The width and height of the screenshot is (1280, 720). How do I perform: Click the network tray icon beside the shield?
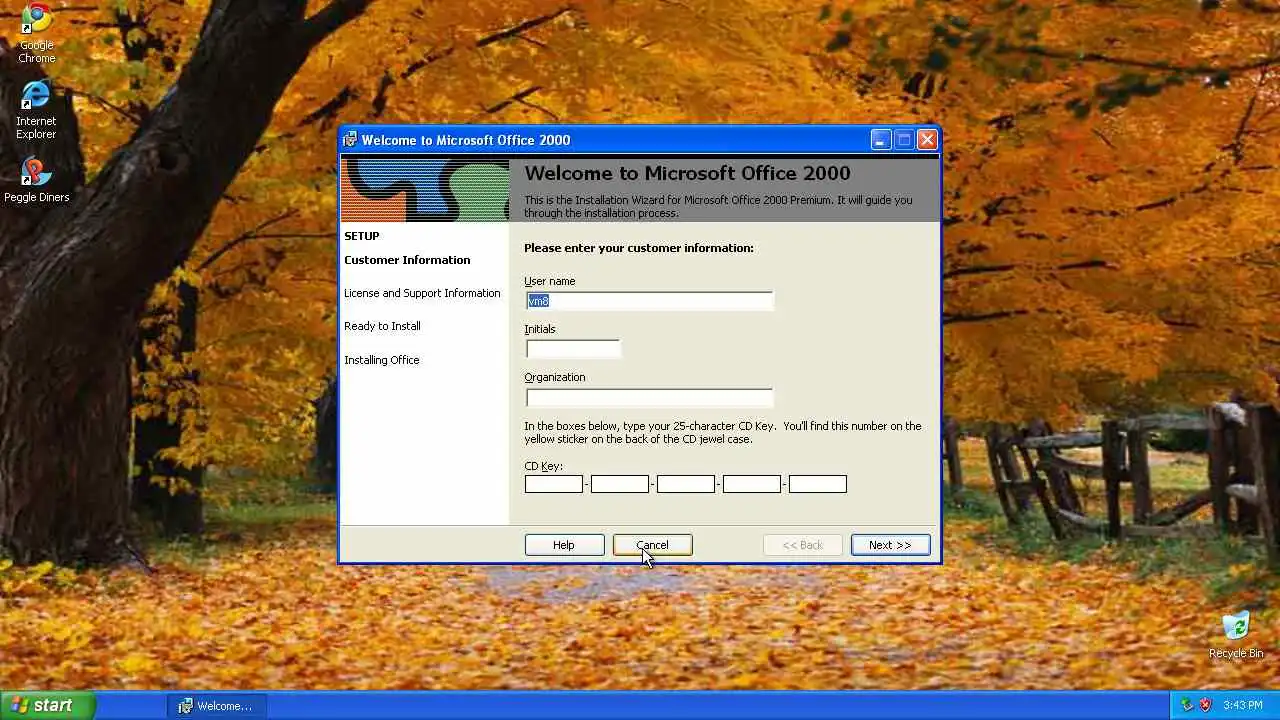(1187, 705)
